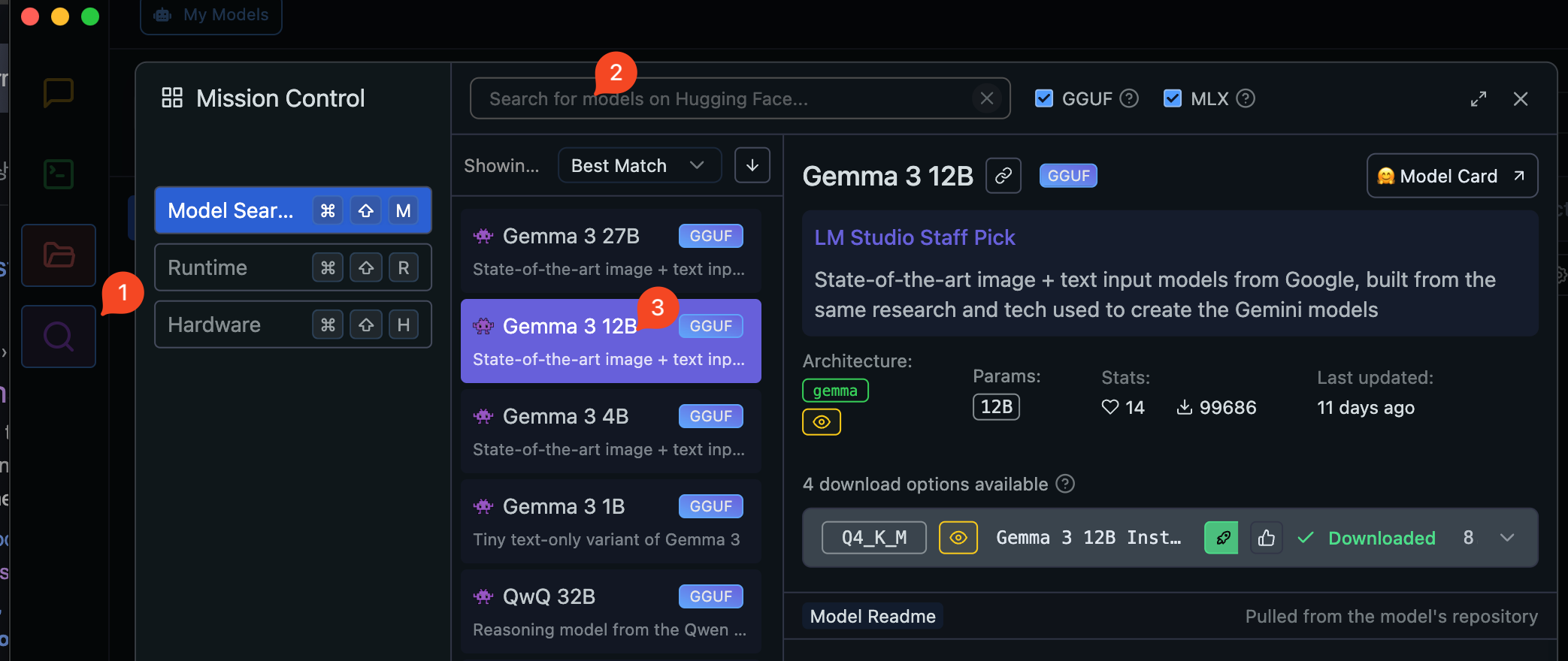1568x661 pixels.
Task: Expand the Q4_K_M download option chevron
Action: 1507,538
